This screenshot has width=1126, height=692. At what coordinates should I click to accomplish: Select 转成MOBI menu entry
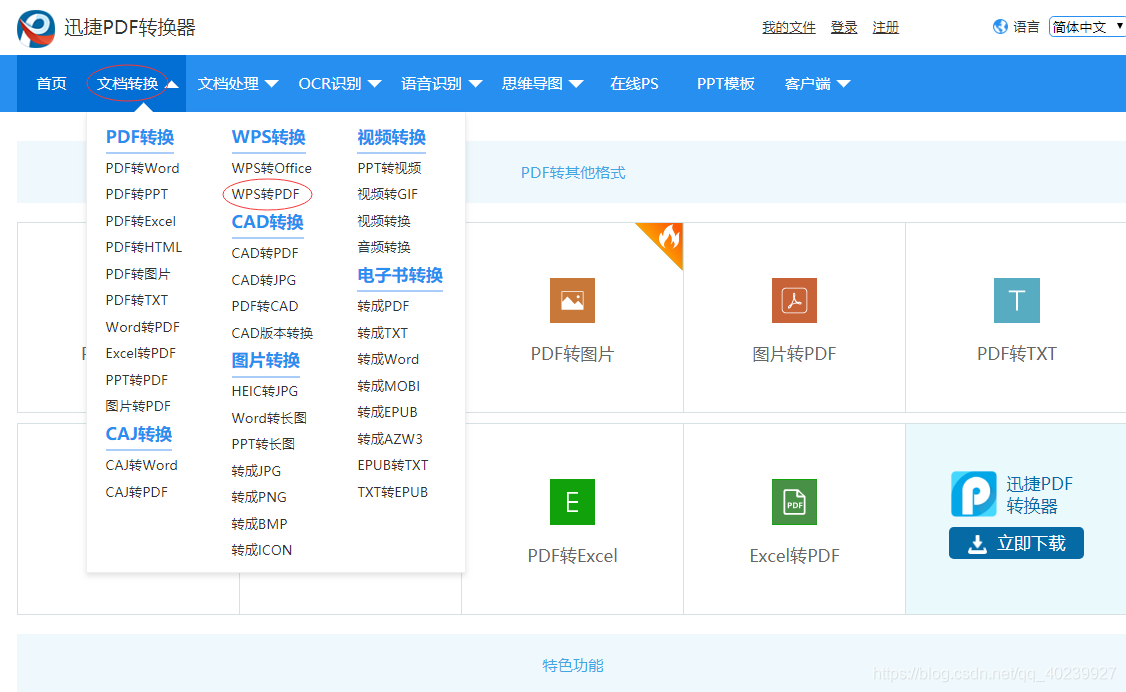(388, 386)
